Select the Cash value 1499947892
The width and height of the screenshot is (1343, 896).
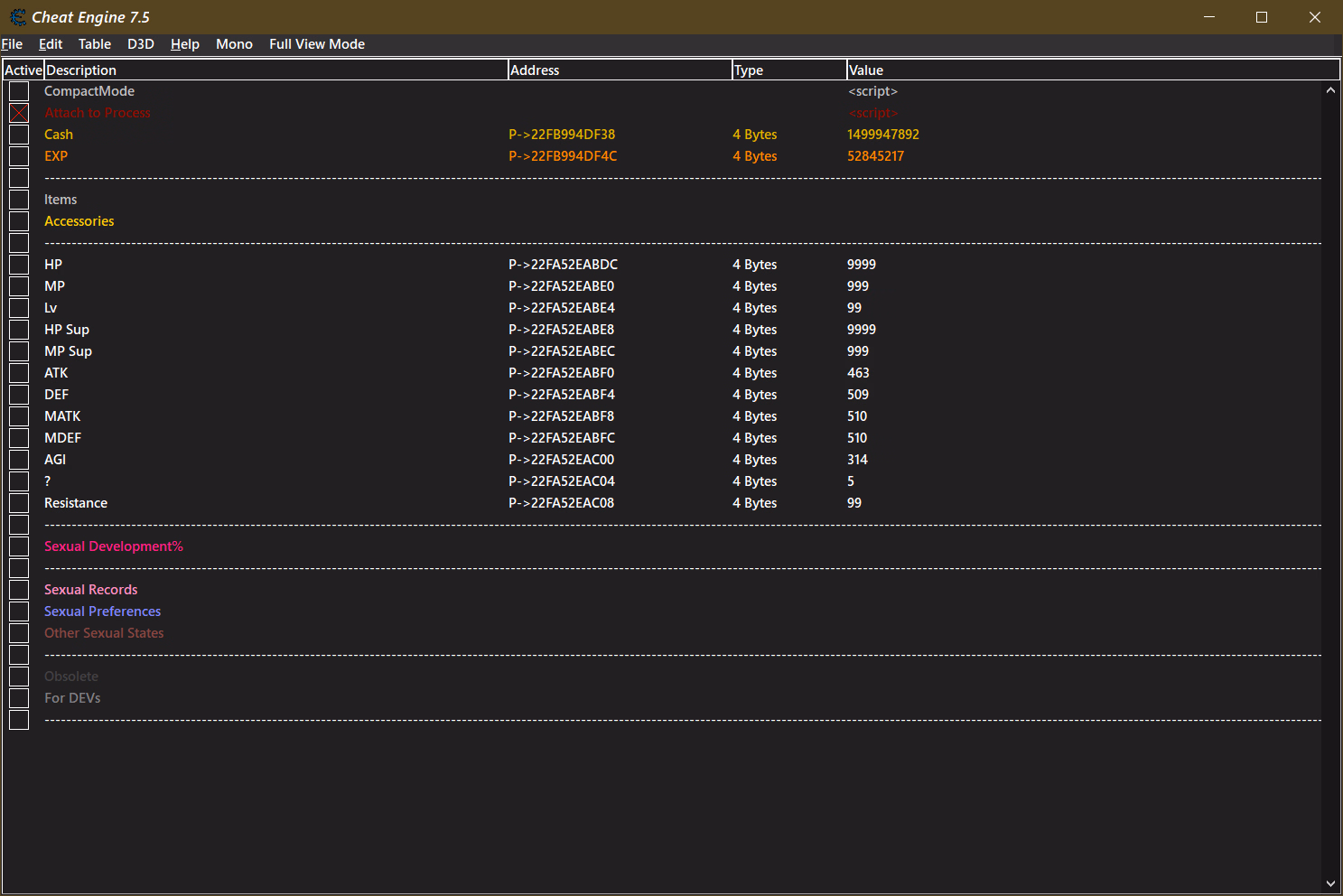pos(883,135)
